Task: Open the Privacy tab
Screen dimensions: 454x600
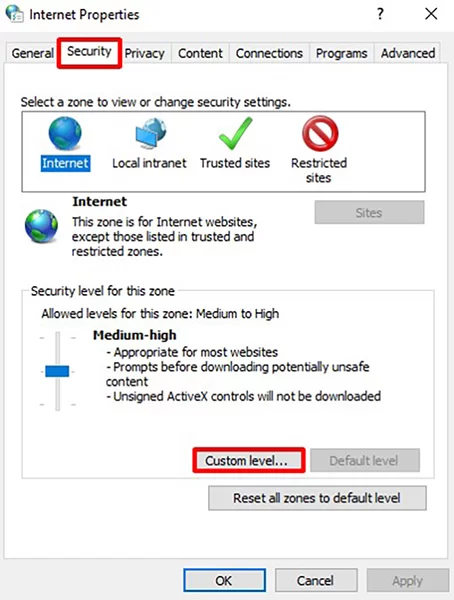Action: 144,53
